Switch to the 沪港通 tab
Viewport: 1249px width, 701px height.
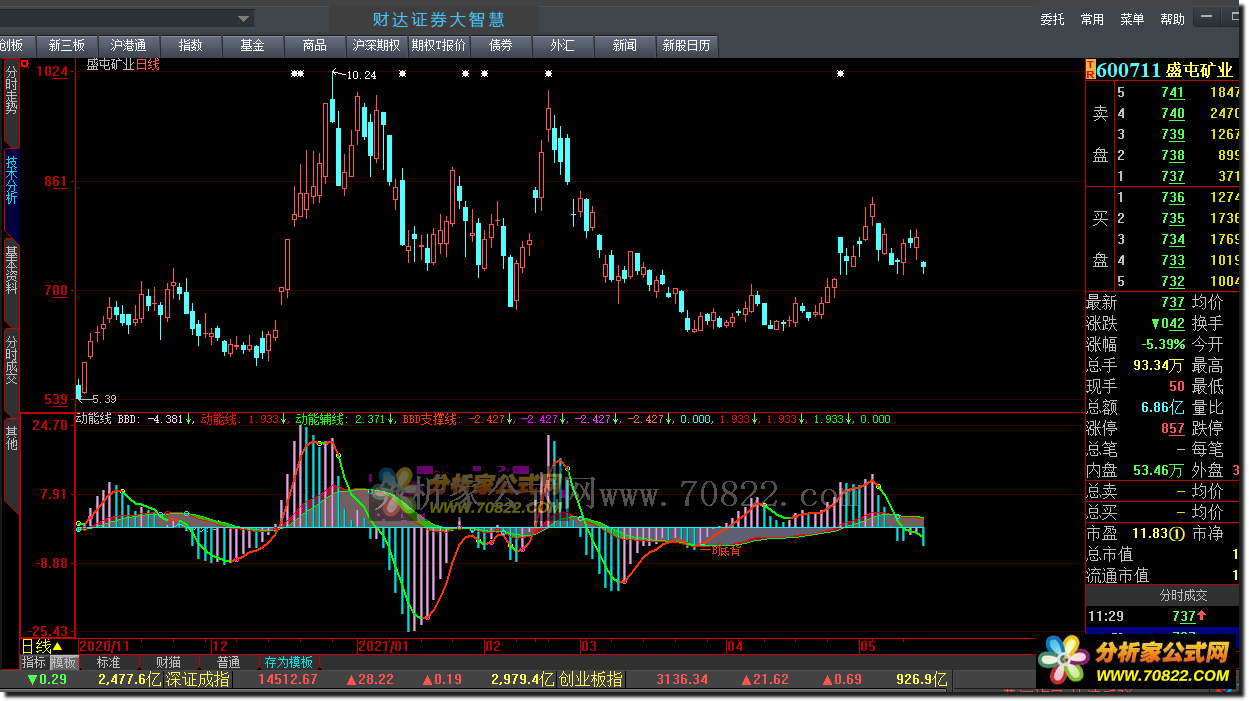coord(129,45)
